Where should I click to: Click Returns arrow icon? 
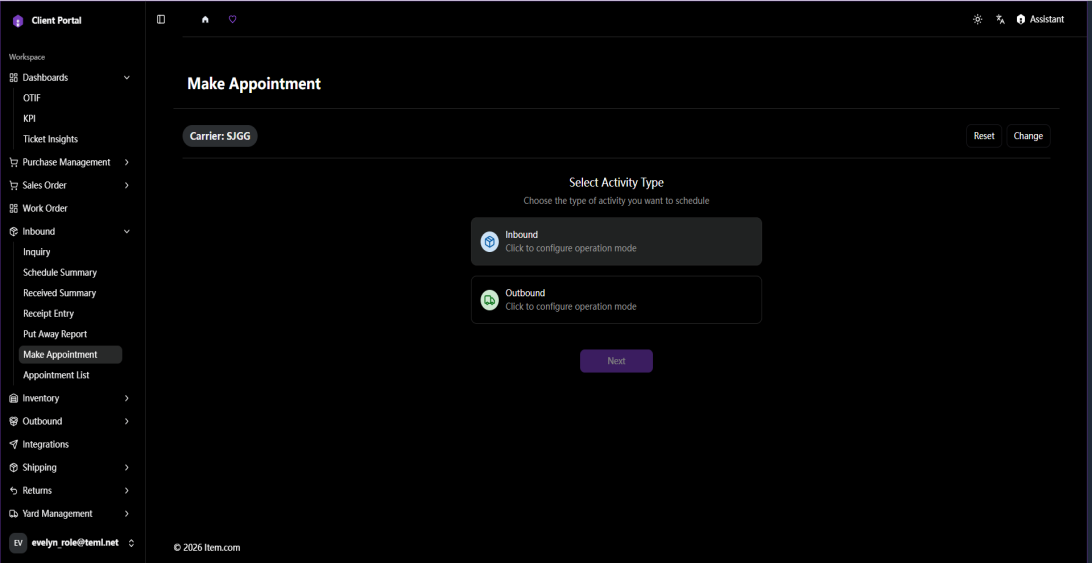(x=13, y=491)
